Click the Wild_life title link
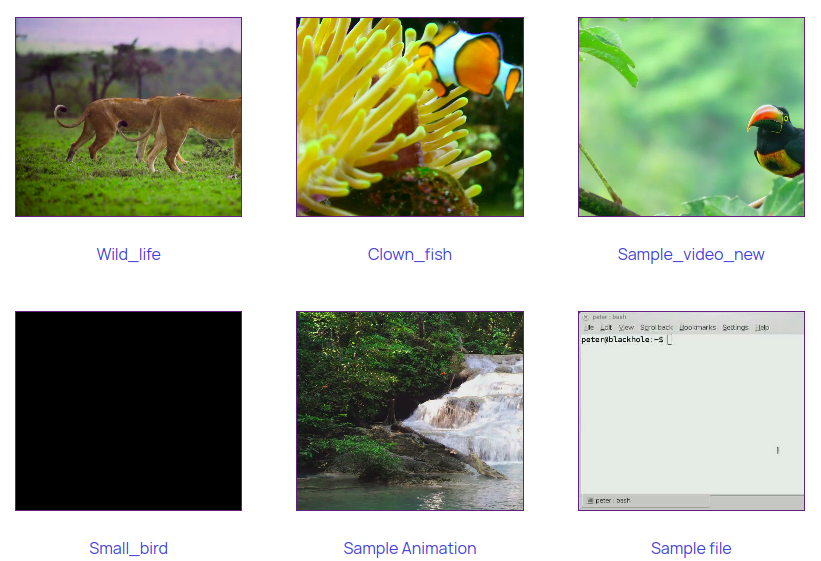The width and height of the screenshot is (821, 561). point(128,254)
